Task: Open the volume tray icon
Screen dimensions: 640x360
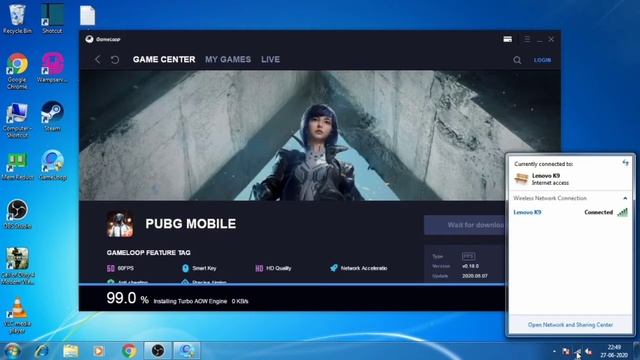Action: (x=589, y=351)
